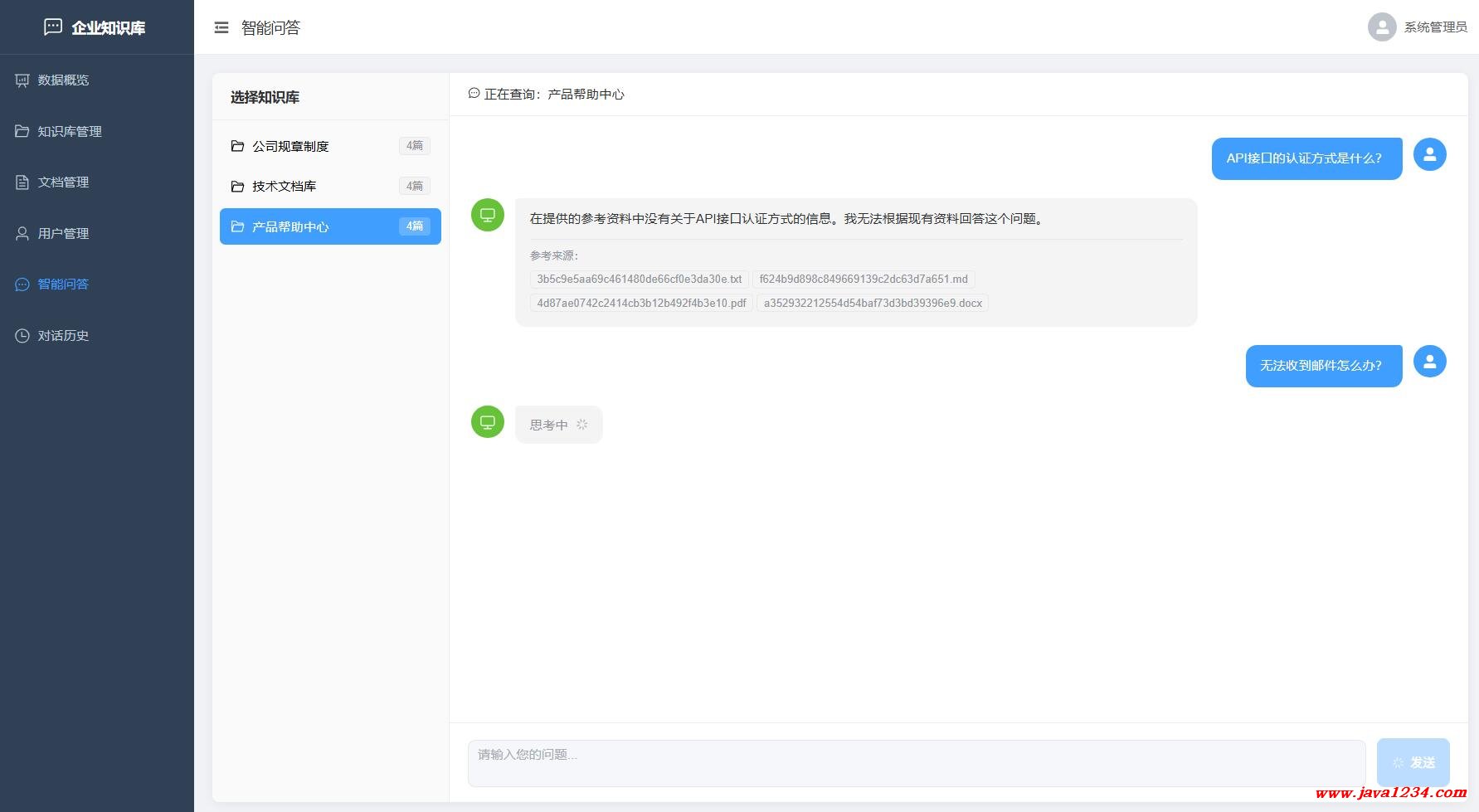Open the .txt reference source file
The height and width of the screenshot is (812, 1479).
coord(639,280)
